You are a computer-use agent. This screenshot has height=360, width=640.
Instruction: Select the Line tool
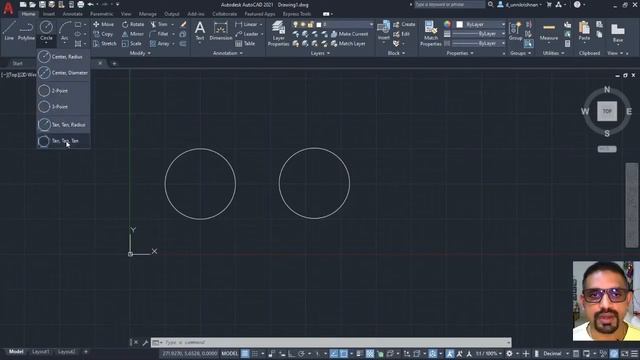9,31
